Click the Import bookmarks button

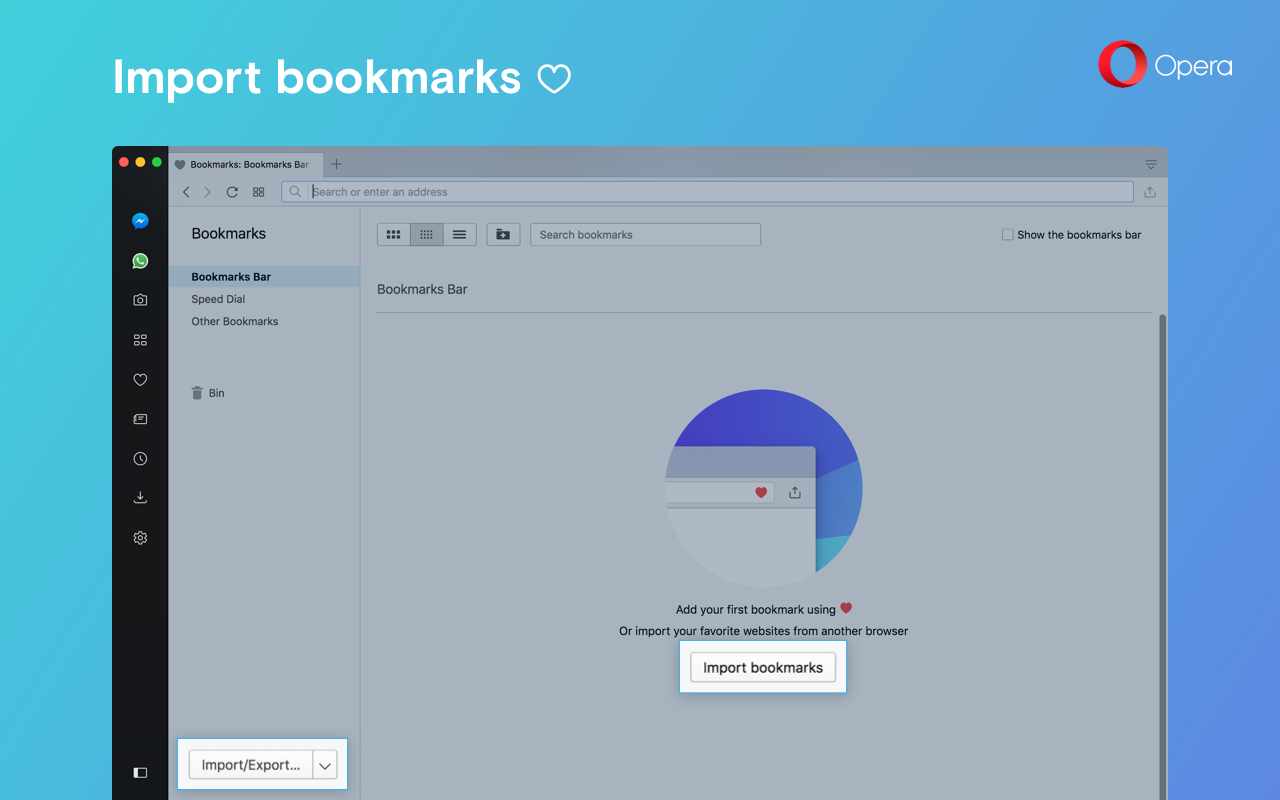pos(763,668)
